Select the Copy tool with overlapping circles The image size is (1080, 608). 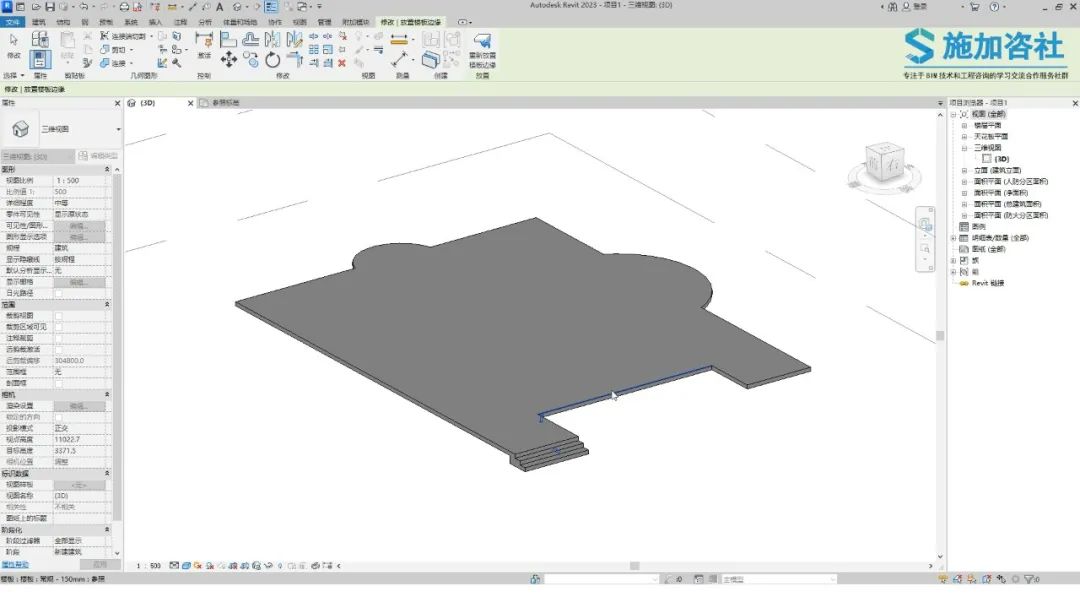coord(251,61)
